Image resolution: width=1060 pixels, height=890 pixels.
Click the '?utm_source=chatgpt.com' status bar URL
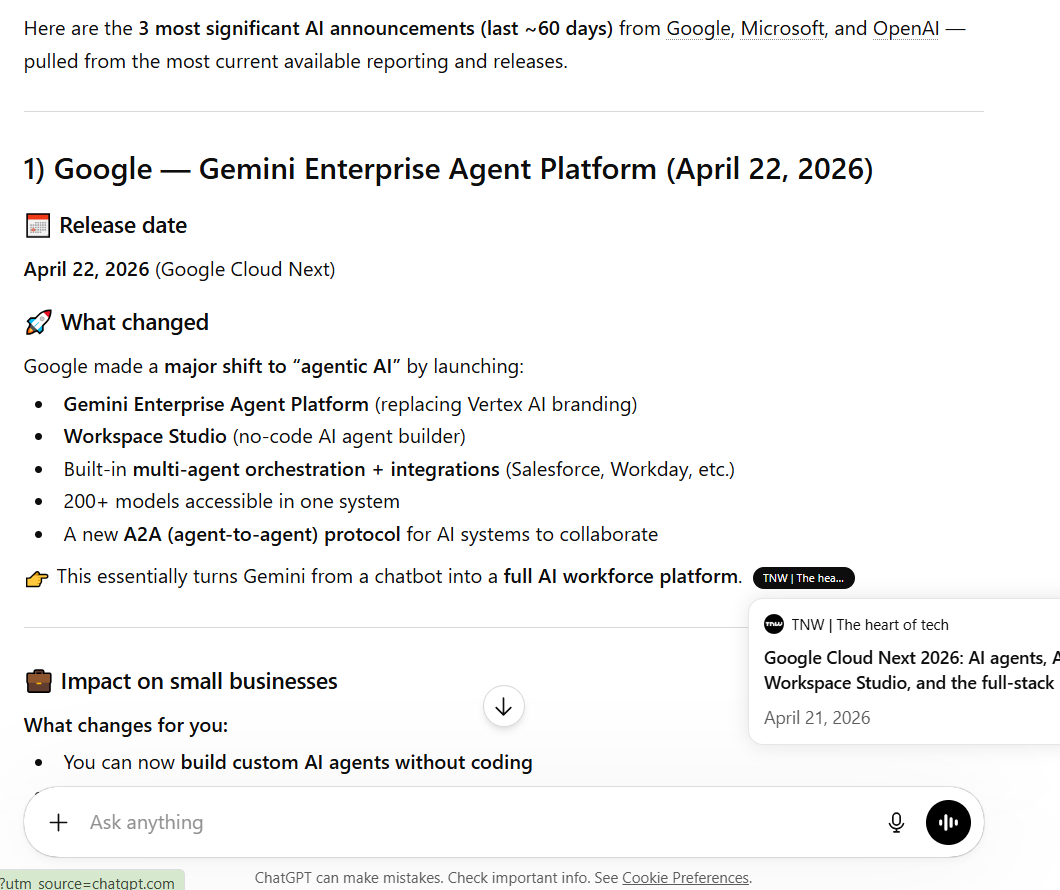coord(87,883)
